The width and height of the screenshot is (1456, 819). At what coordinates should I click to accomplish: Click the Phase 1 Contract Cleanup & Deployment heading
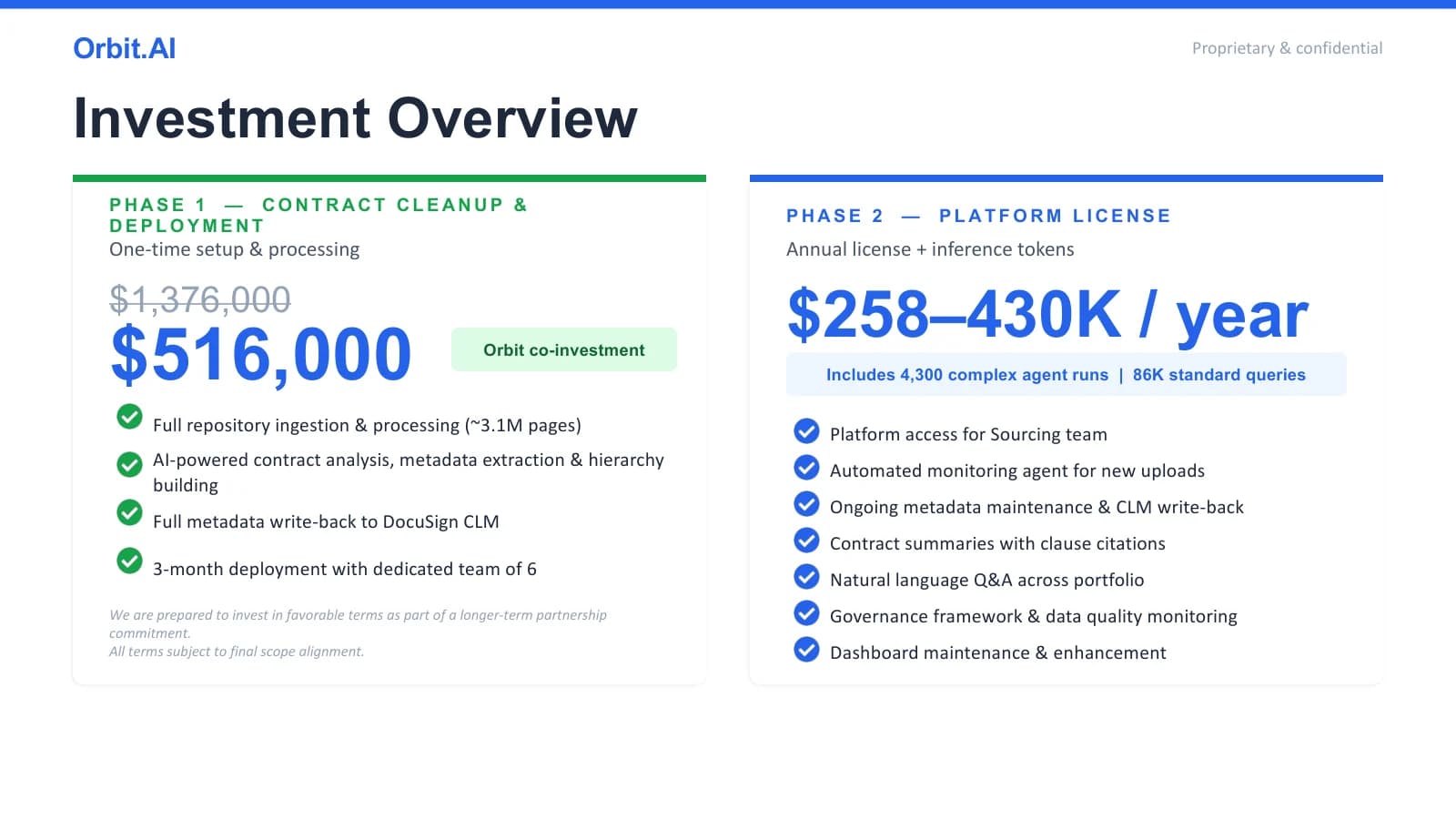coord(318,215)
